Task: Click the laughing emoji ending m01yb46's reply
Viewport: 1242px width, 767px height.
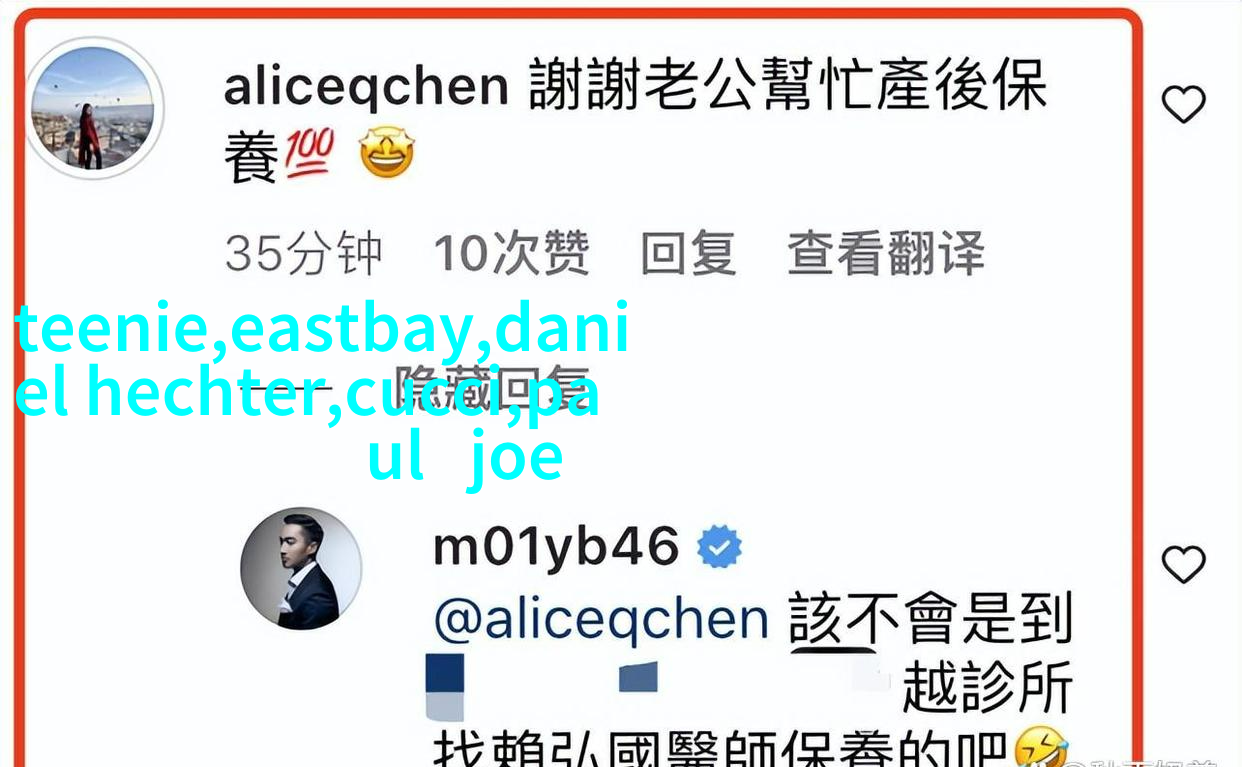Action: [x=1041, y=748]
